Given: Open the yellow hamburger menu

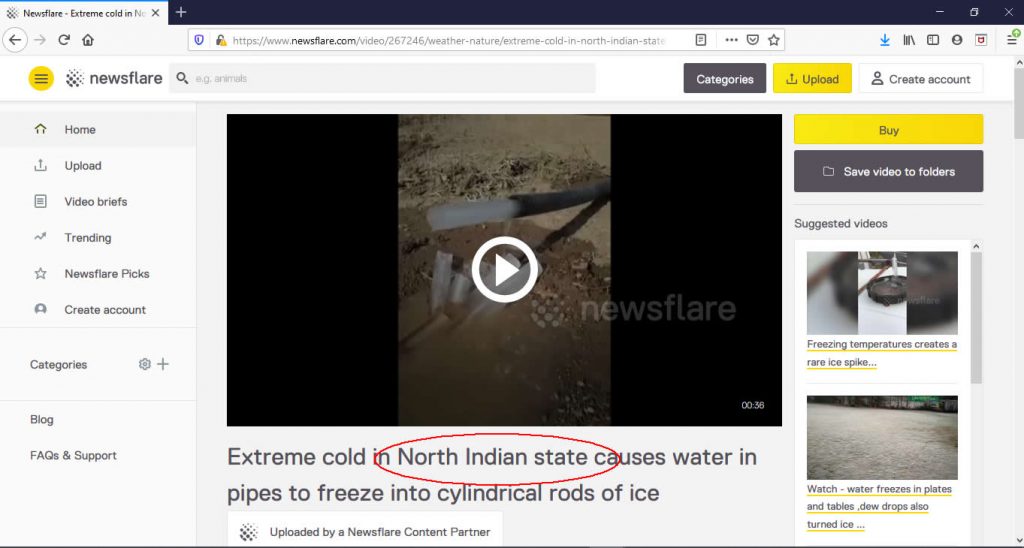Looking at the screenshot, I should click(x=40, y=79).
